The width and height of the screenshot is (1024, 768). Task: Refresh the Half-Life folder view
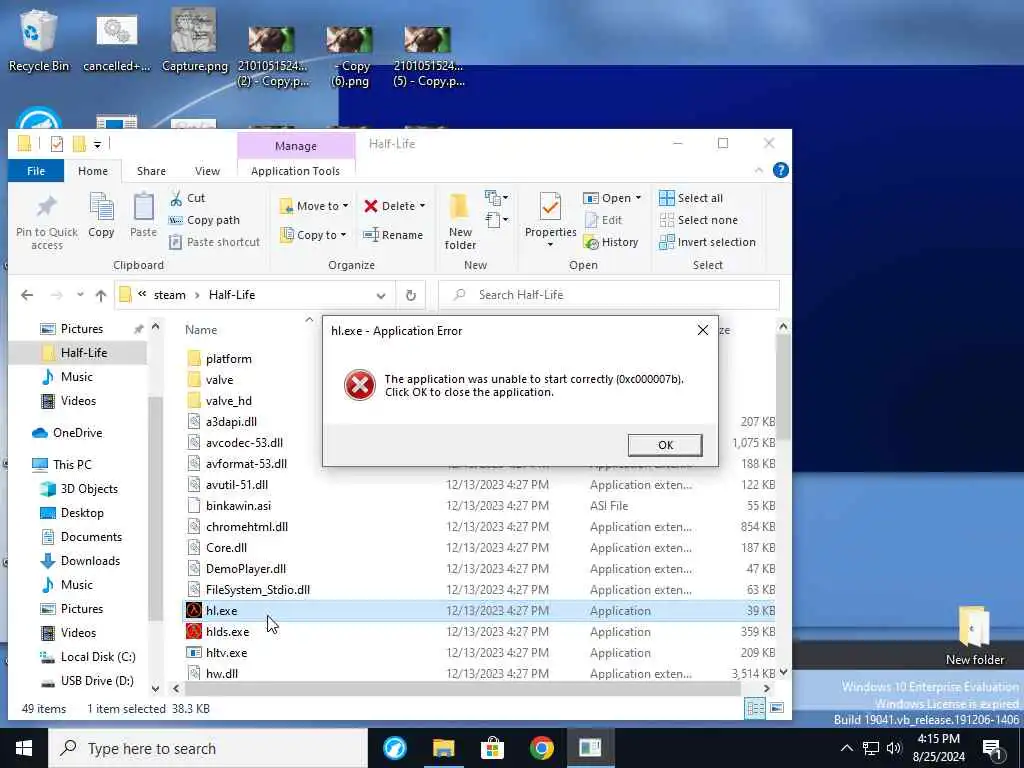click(x=410, y=295)
